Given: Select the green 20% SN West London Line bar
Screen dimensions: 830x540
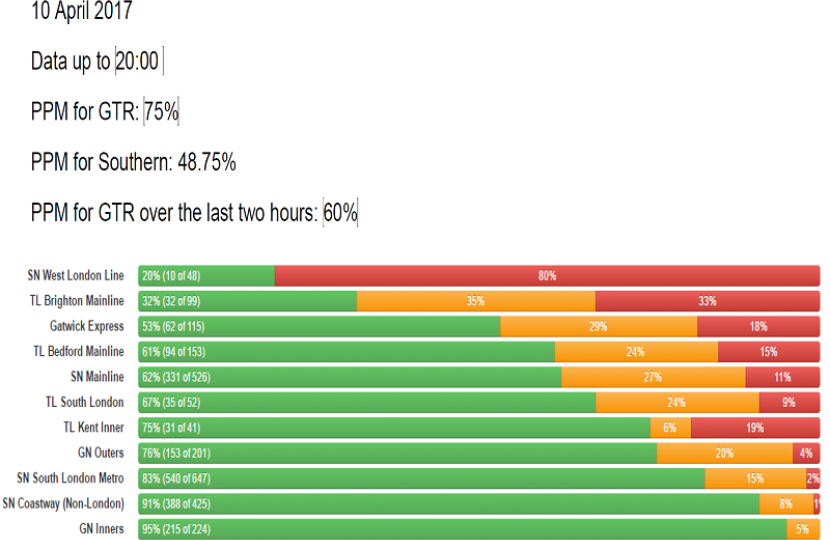Looking at the screenshot, I should pos(206,276).
